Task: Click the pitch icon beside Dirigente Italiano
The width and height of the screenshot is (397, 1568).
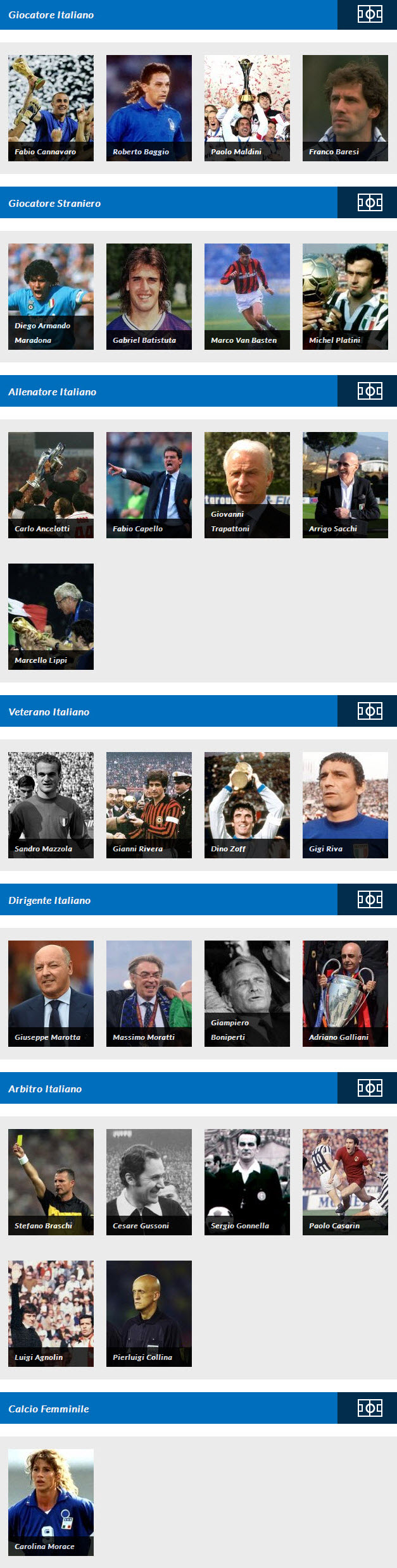Action: tap(370, 899)
